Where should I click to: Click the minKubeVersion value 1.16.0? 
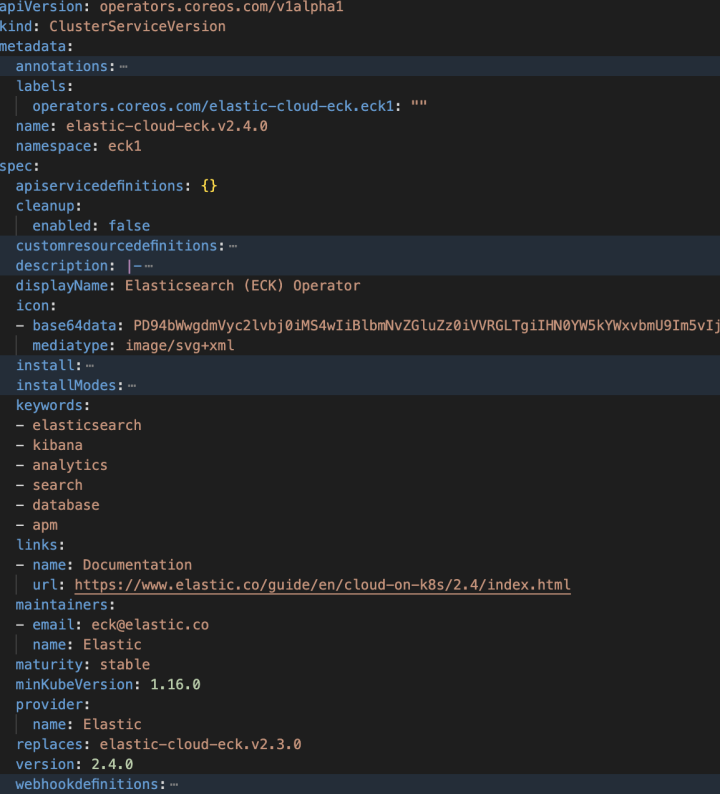pos(175,685)
